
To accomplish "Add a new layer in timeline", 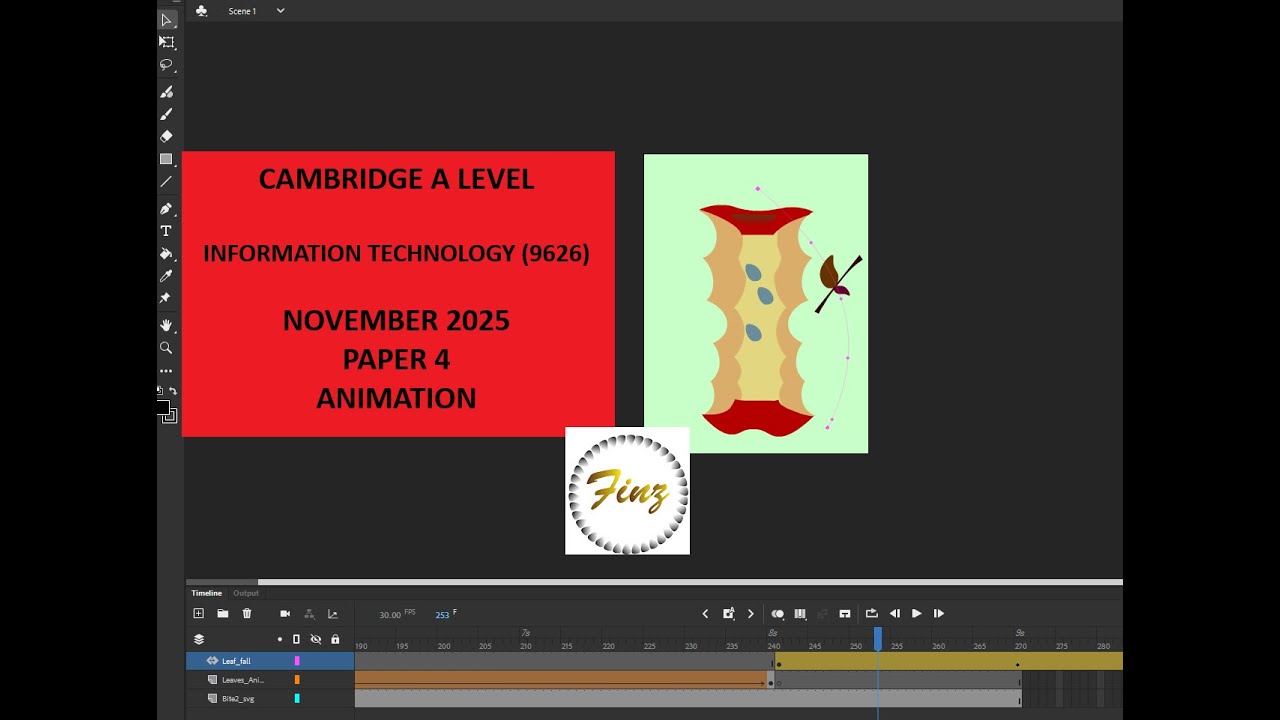I will pos(198,614).
